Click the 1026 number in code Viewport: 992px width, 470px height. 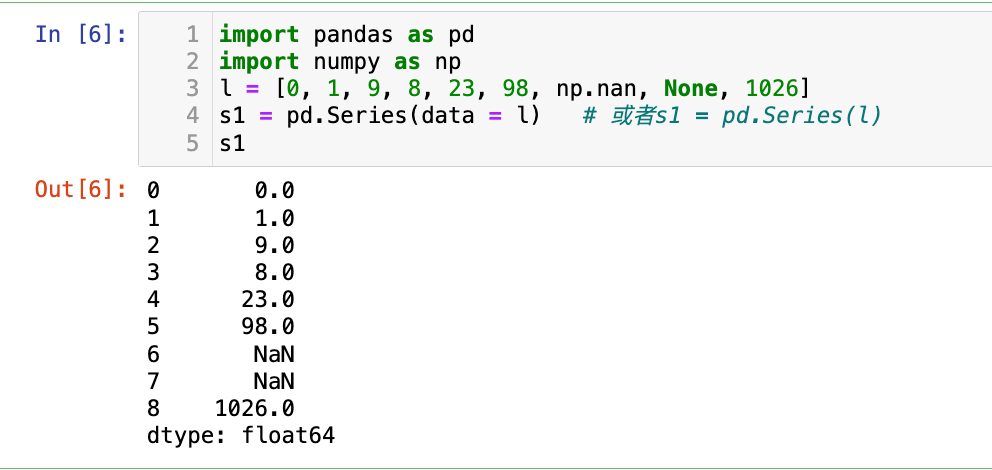click(x=772, y=89)
